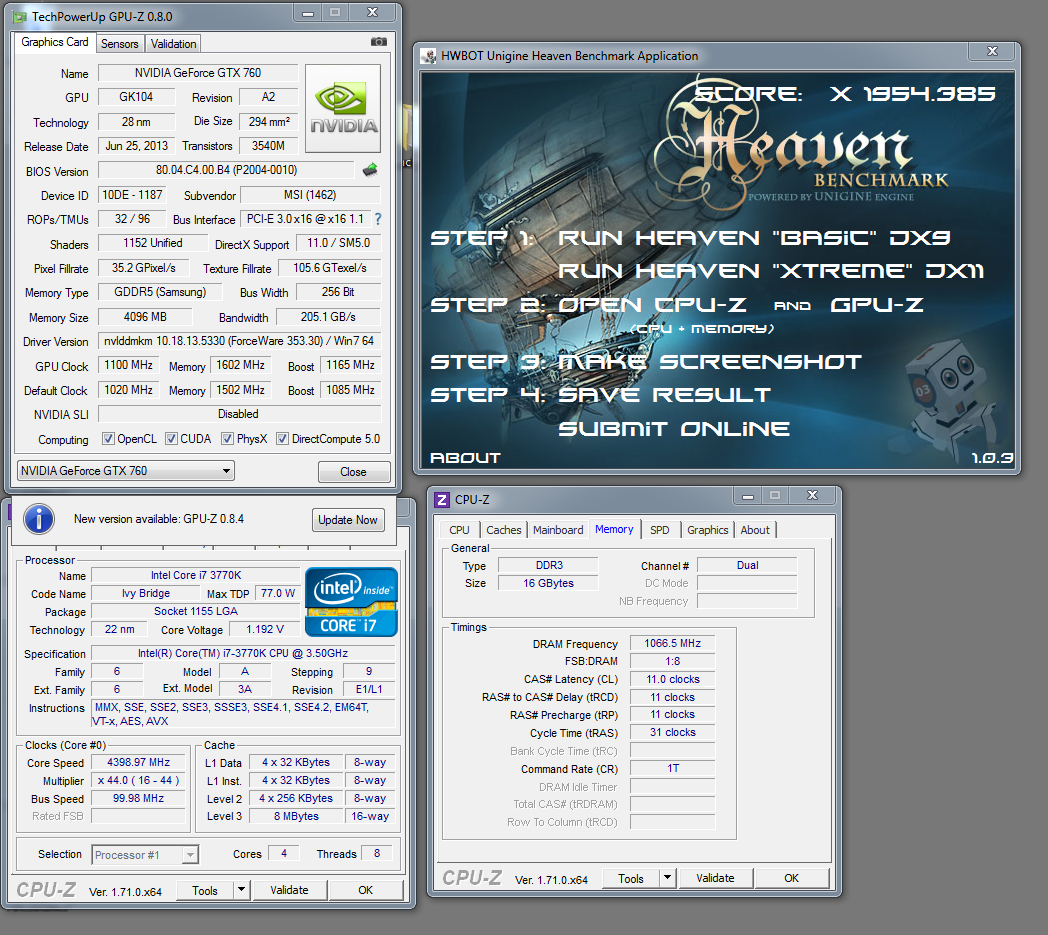
Task: Open the SPD tab in CPU-Z
Action: [x=660, y=530]
